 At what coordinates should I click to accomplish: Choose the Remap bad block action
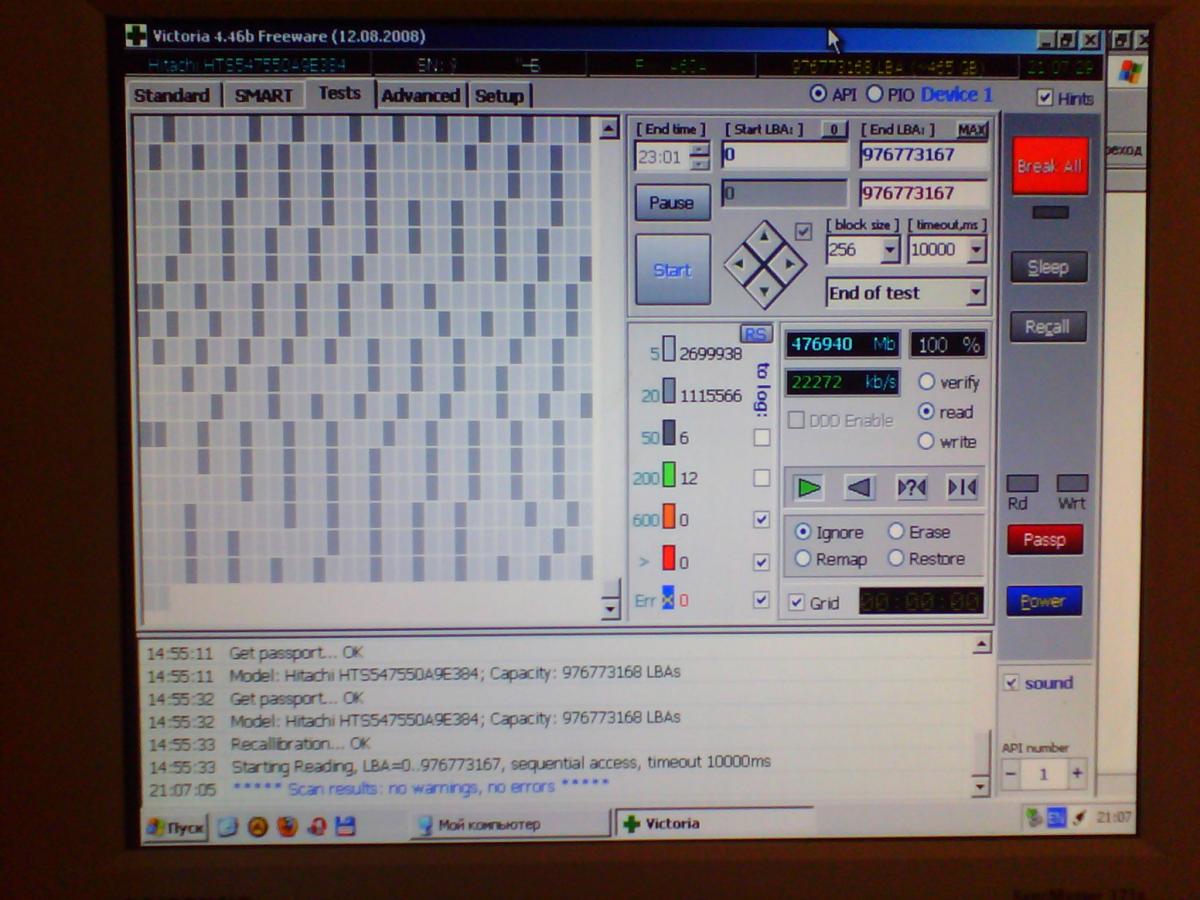(x=802, y=559)
